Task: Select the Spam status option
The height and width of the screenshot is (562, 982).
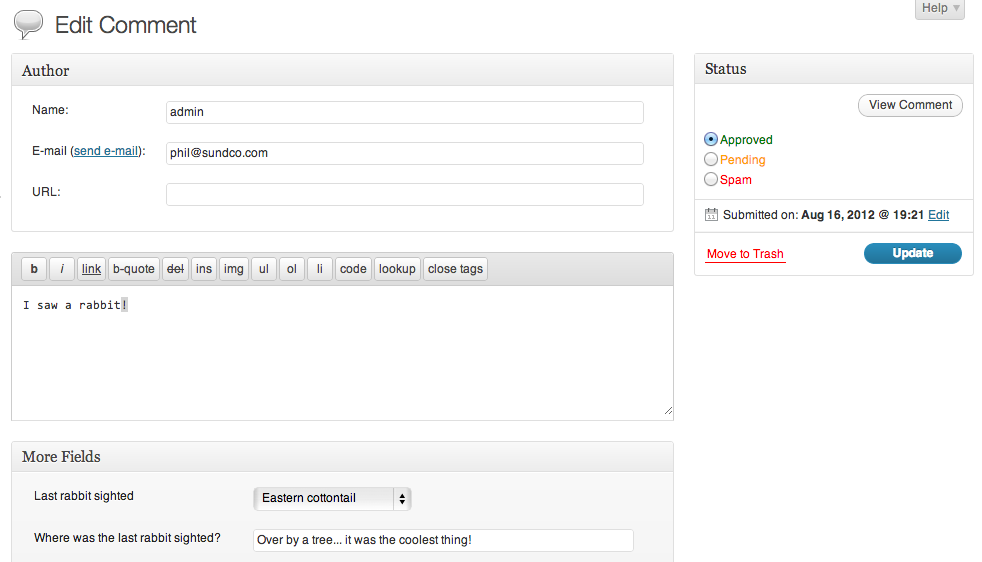Action: (x=711, y=180)
